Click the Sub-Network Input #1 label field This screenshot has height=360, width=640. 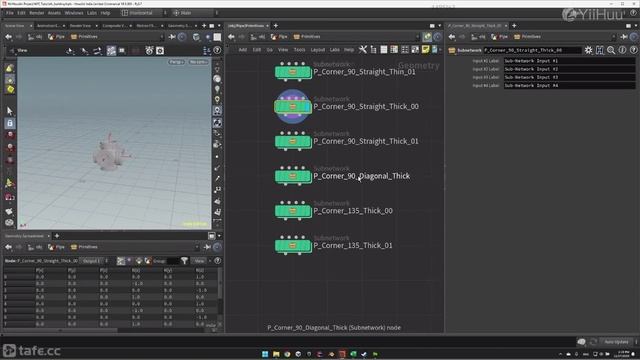click(x=569, y=61)
